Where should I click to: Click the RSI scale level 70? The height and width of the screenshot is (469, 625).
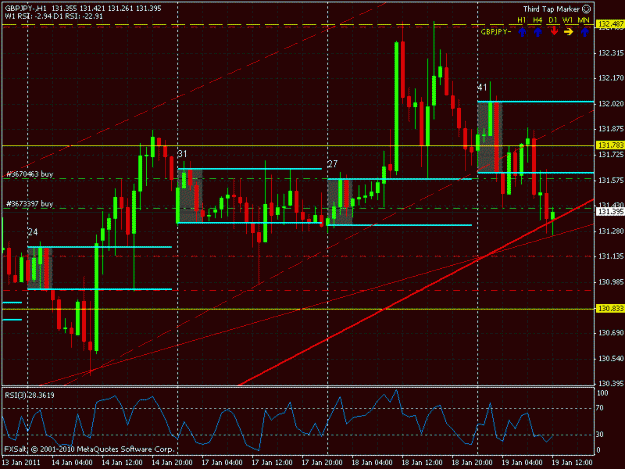click(x=600, y=408)
